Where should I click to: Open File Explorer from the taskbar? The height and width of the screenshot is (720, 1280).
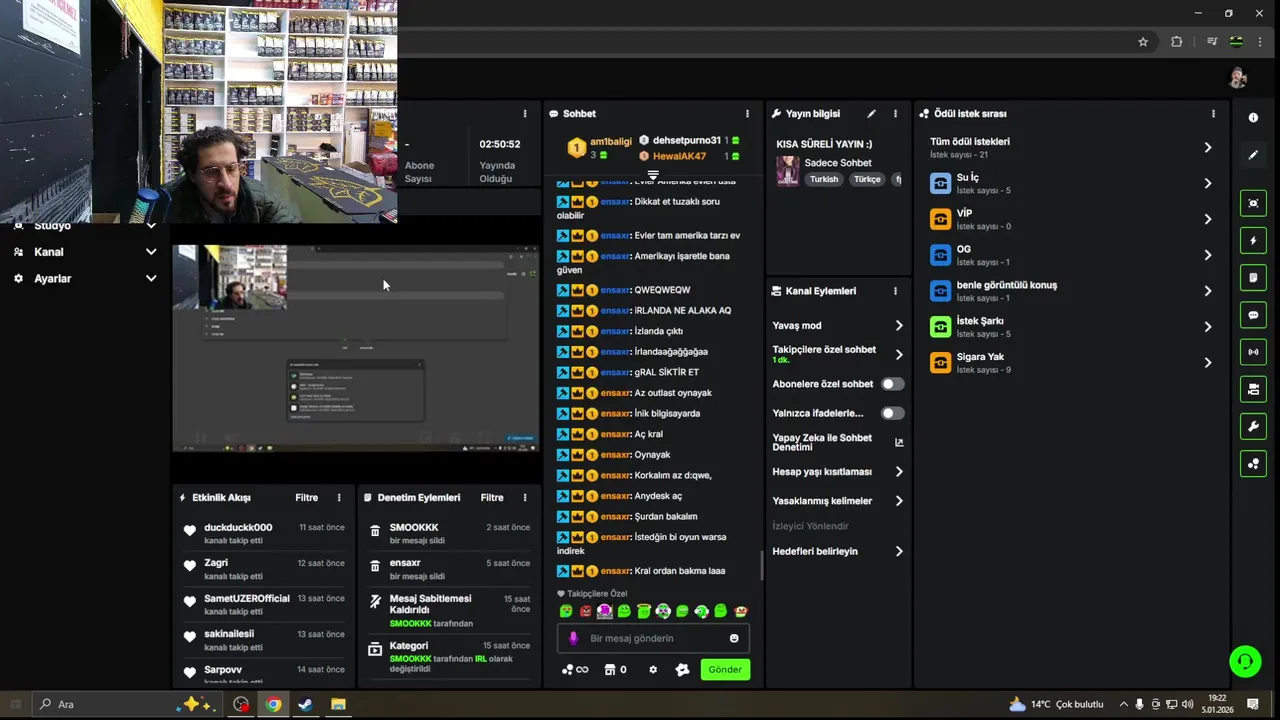pos(338,704)
